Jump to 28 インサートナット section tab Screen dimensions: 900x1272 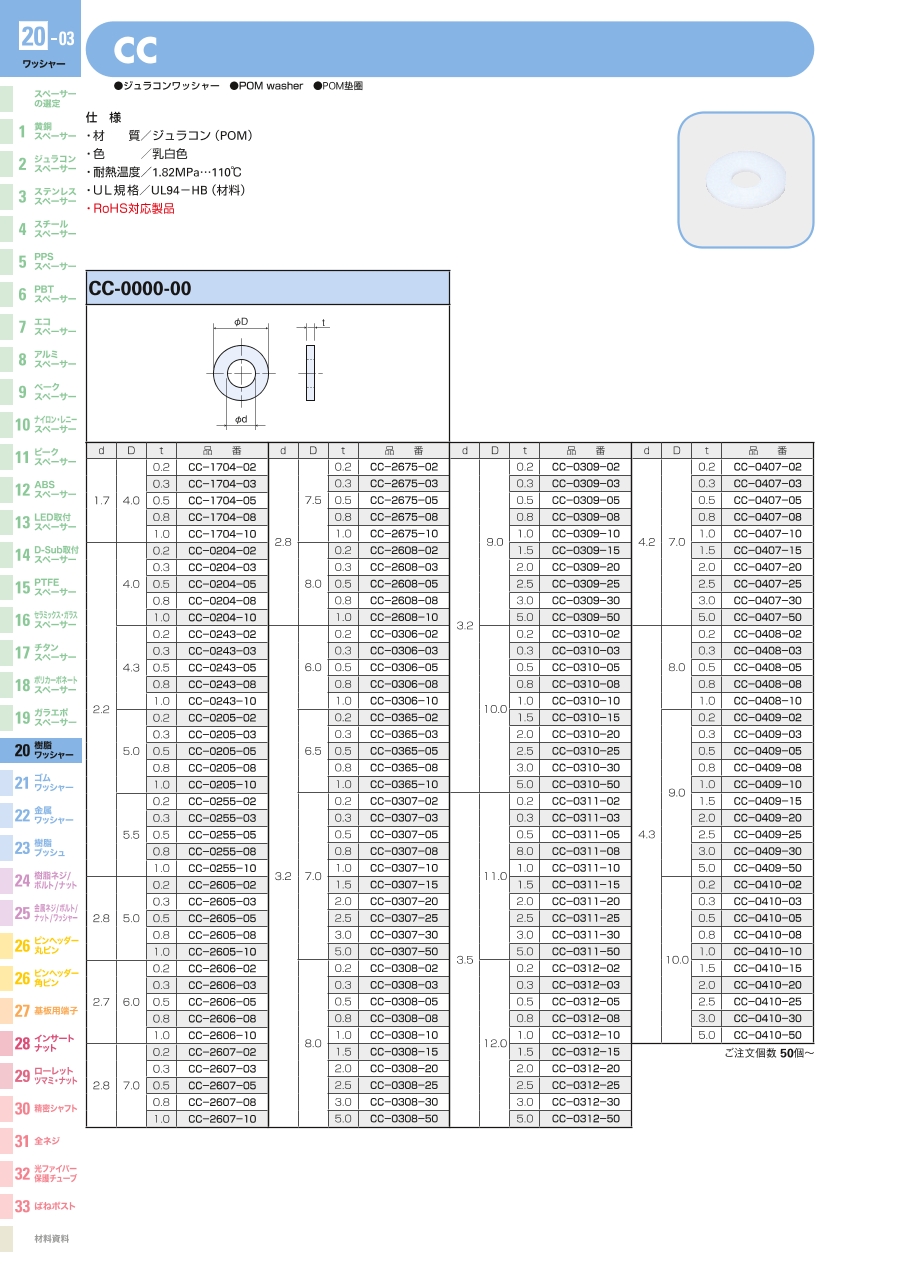click(x=41, y=1043)
